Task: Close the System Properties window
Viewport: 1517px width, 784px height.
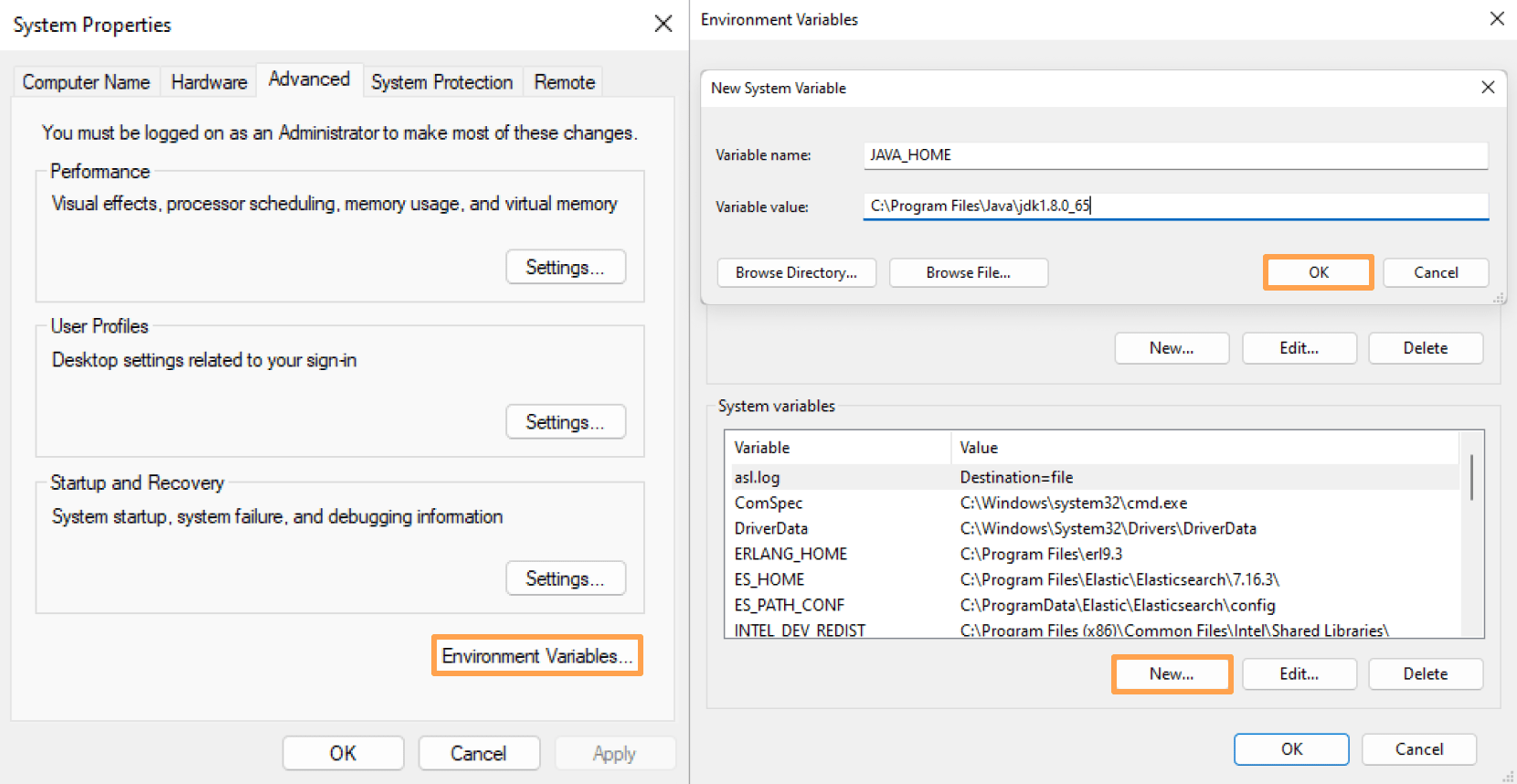Action: point(663,24)
